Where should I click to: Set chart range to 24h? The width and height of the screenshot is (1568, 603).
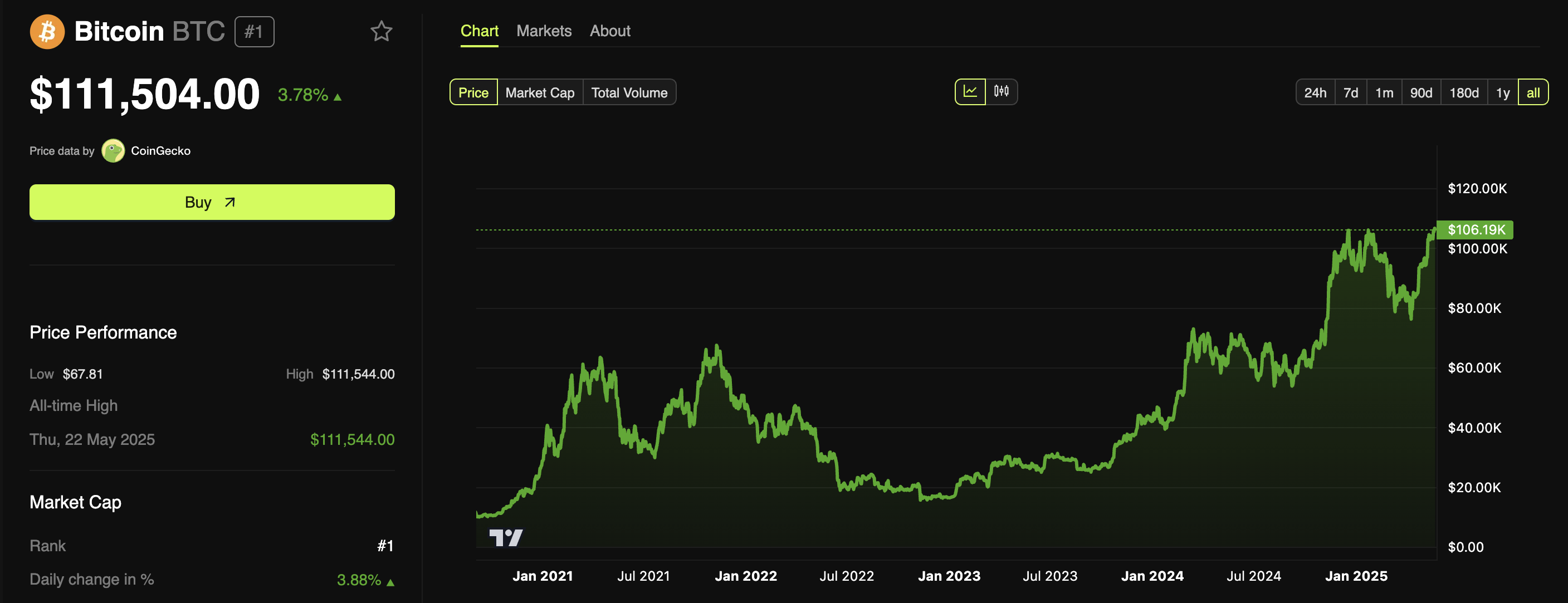[1315, 92]
